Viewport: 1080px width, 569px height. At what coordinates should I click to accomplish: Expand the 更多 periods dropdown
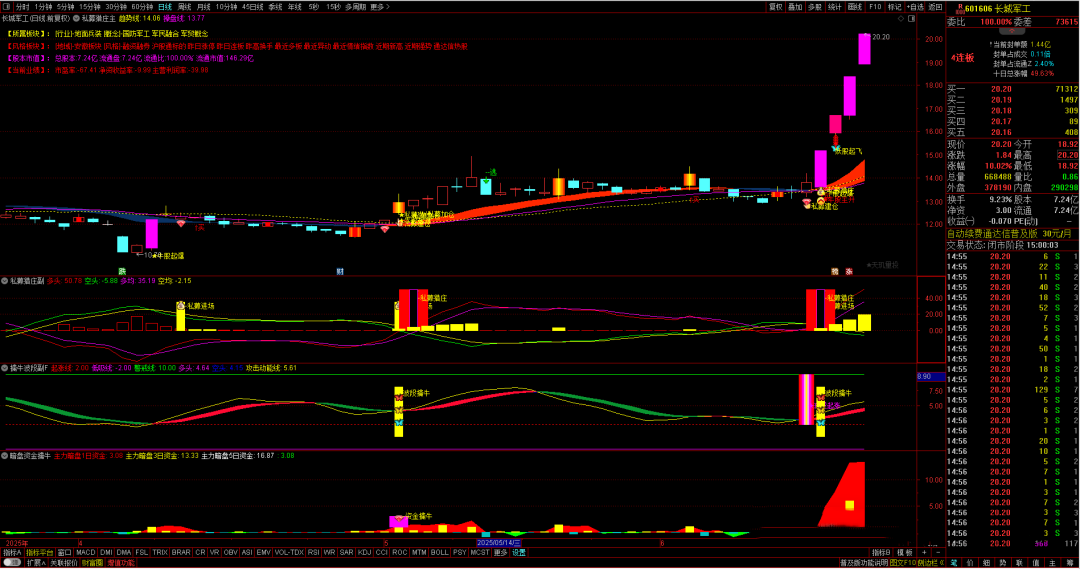click(x=378, y=6)
